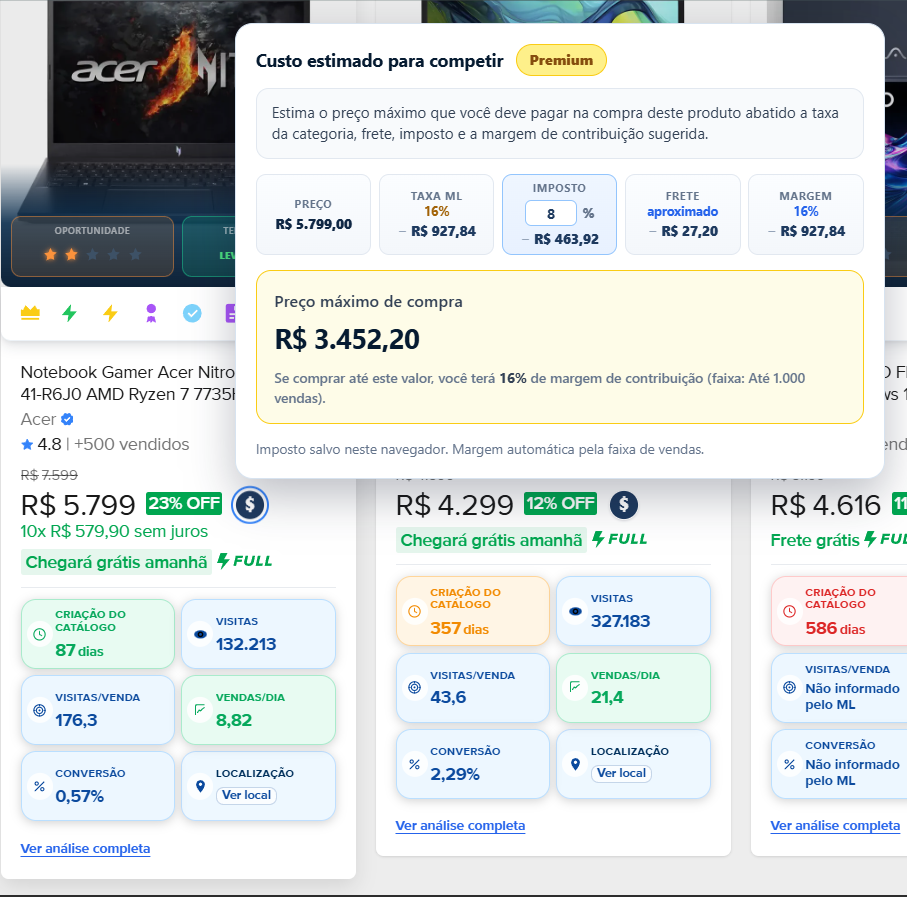Open Ver análise completa for Acer Nitro
The height and width of the screenshot is (897, 907).
[85, 848]
